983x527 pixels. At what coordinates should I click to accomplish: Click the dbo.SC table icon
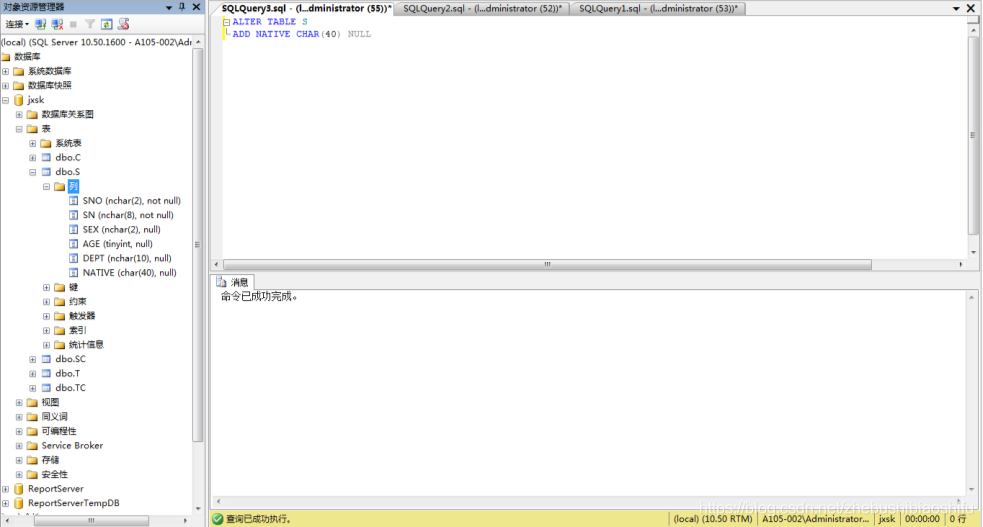point(46,360)
